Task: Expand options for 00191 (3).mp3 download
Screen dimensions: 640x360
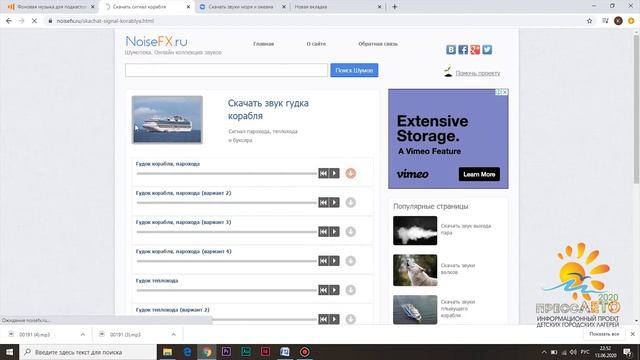Action: (x=173, y=334)
